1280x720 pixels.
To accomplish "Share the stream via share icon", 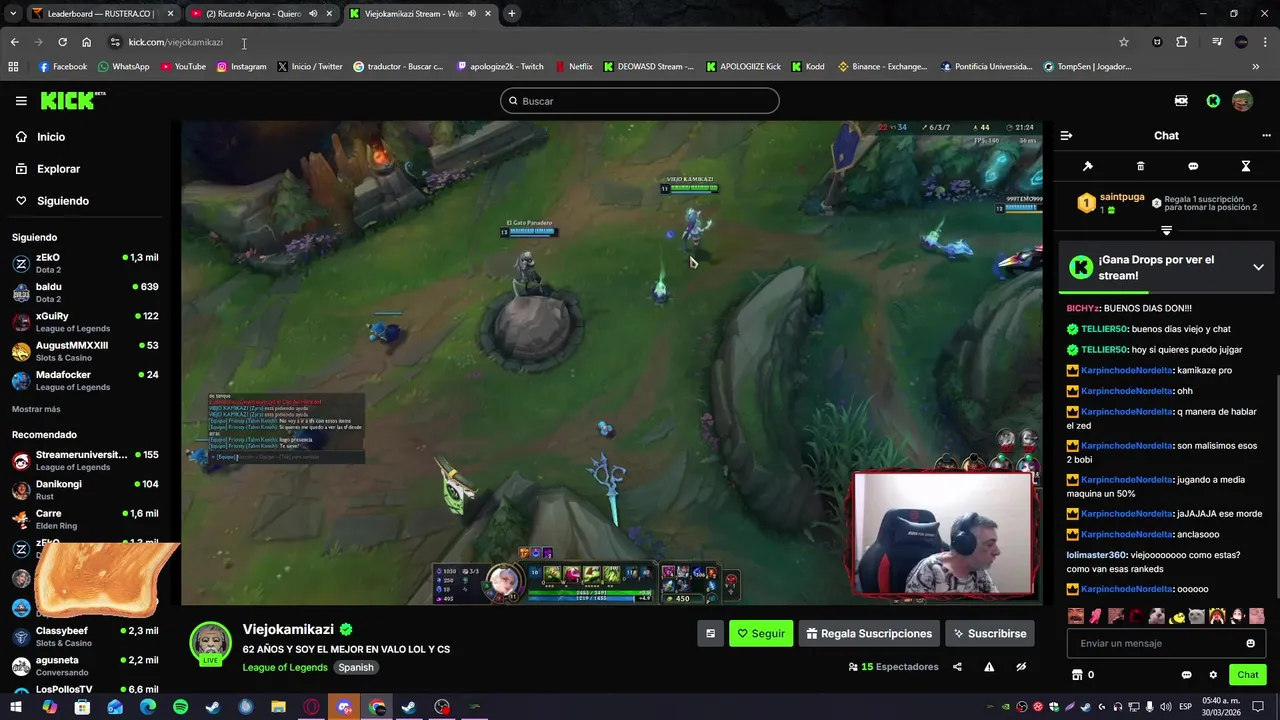I will (x=957, y=667).
